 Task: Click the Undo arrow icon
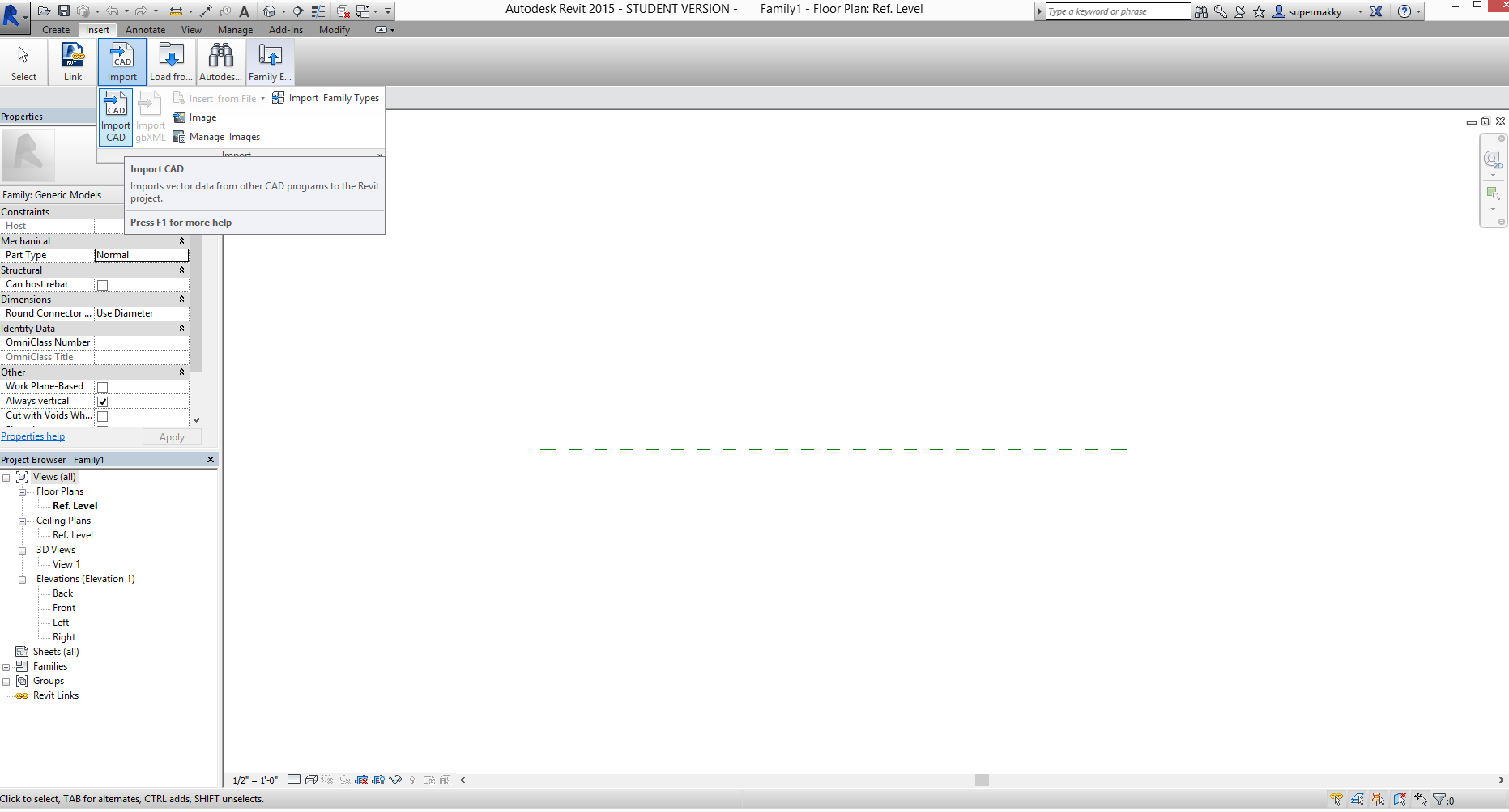(x=113, y=11)
